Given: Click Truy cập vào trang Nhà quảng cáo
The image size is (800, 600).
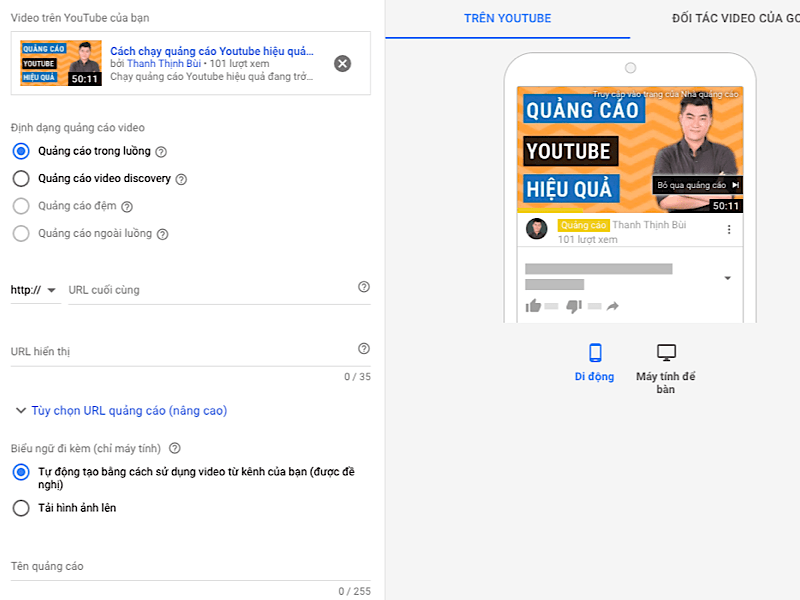Looking at the screenshot, I should tap(665, 94).
